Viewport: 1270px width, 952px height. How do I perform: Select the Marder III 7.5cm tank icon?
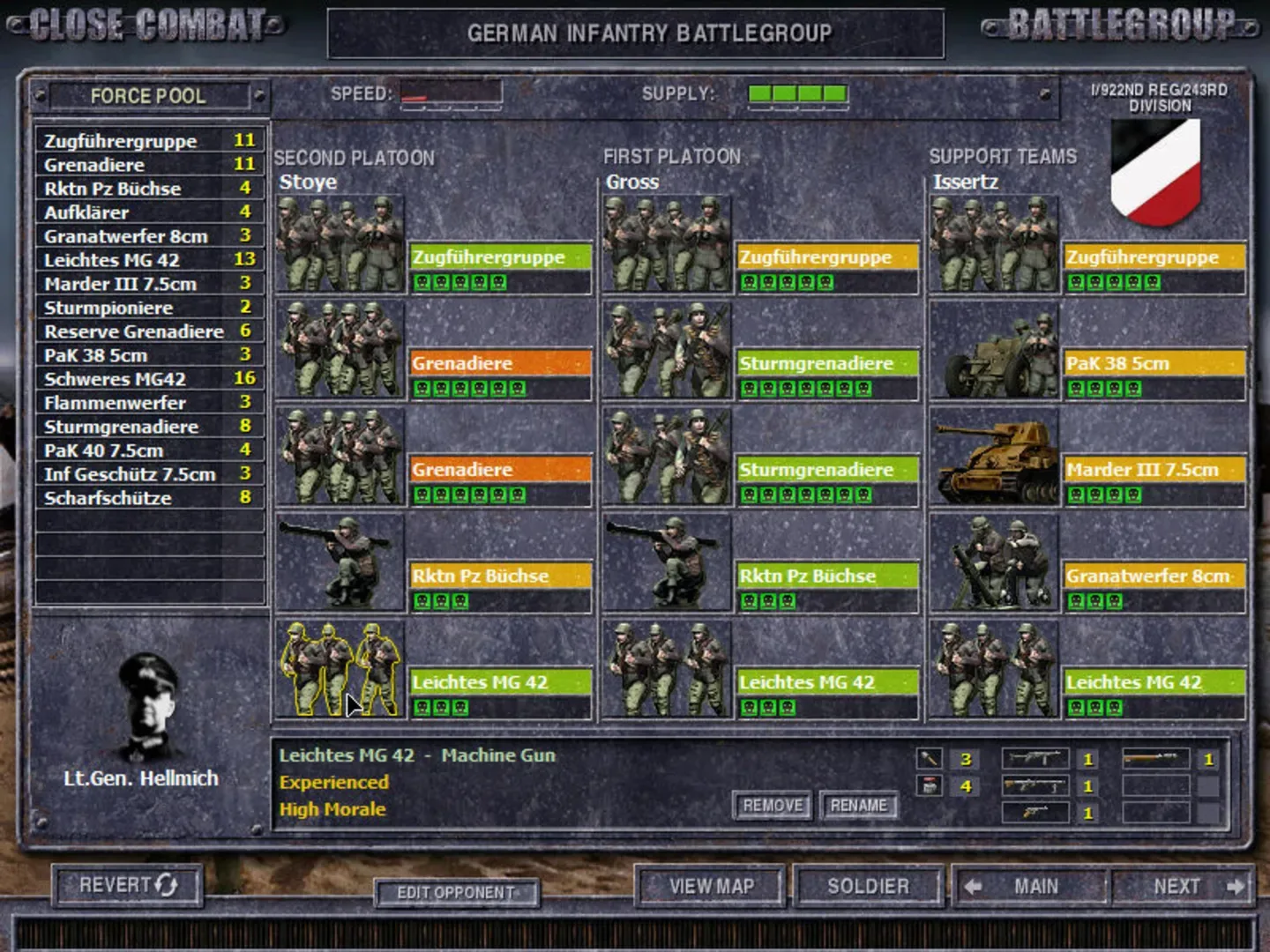point(994,457)
